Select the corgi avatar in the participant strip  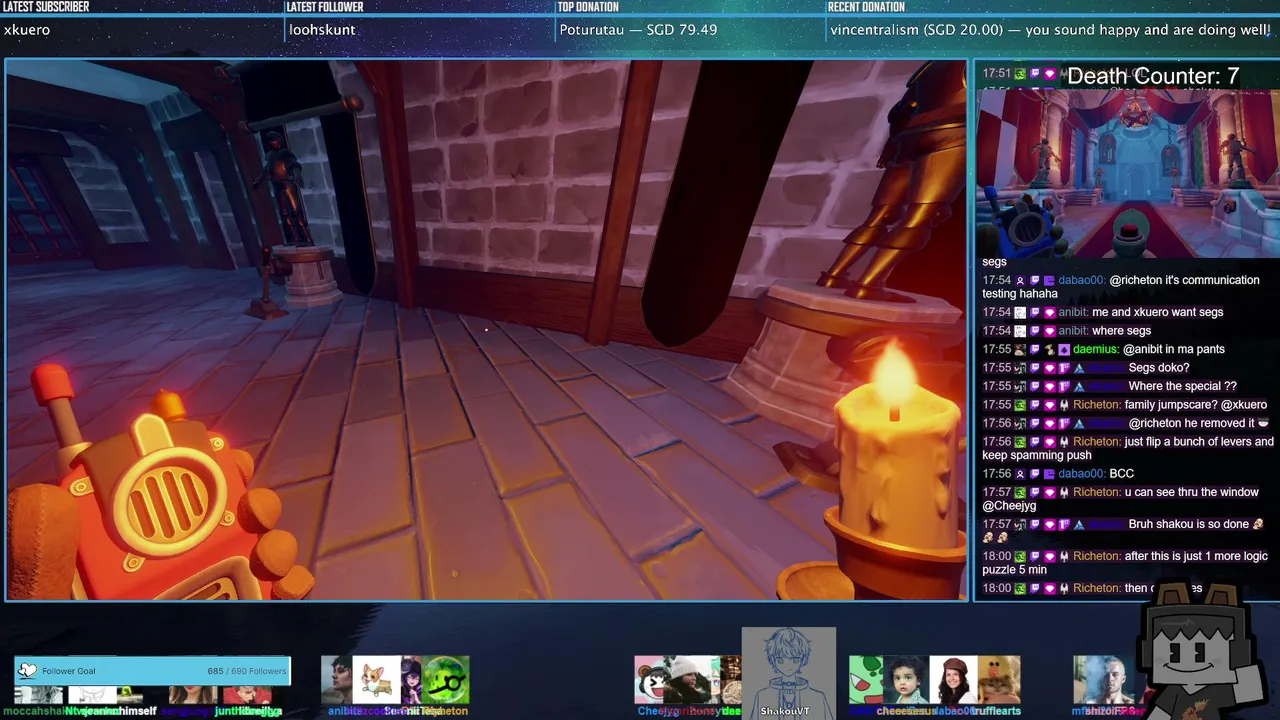coord(376,680)
